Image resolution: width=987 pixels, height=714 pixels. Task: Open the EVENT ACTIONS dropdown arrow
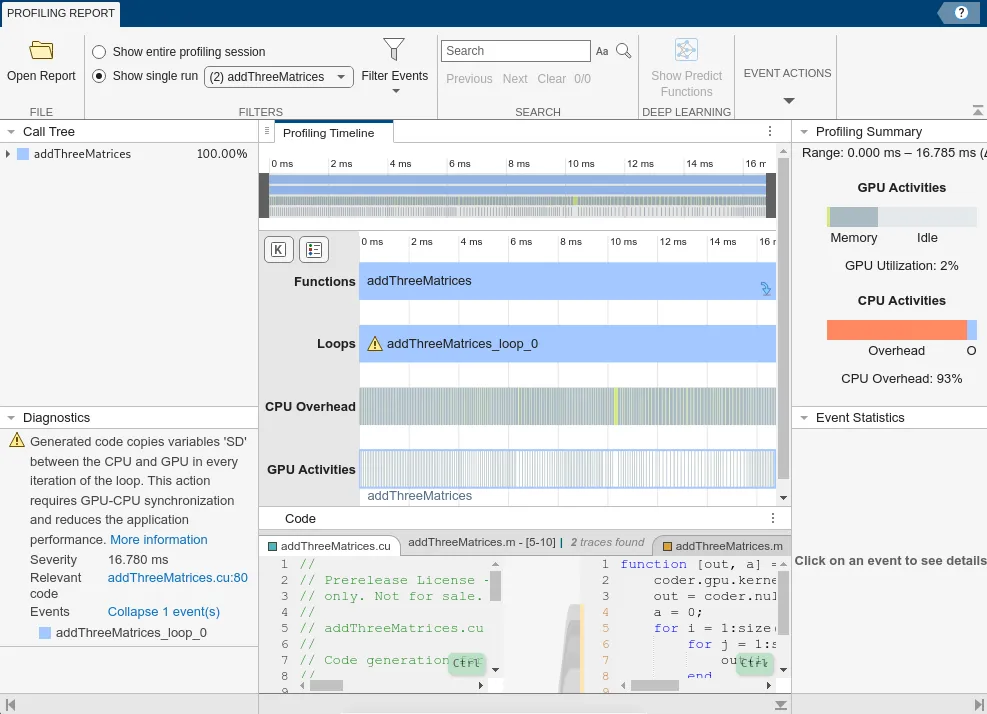pyautogui.click(x=788, y=100)
